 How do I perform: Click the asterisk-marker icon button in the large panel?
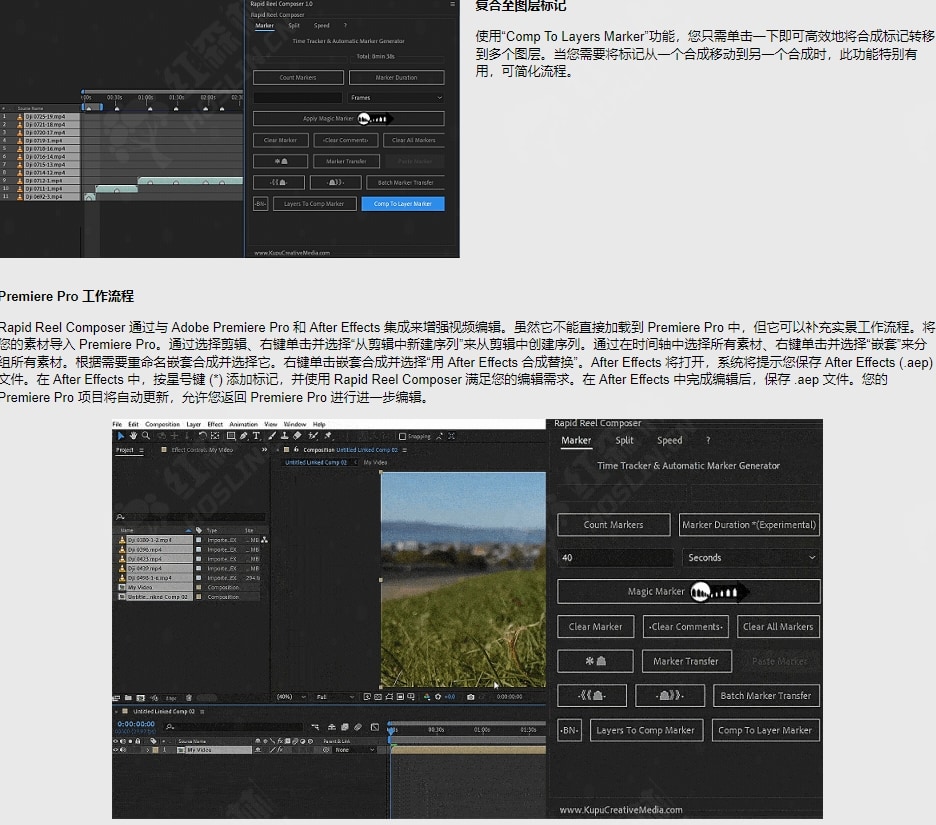[595, 661]
